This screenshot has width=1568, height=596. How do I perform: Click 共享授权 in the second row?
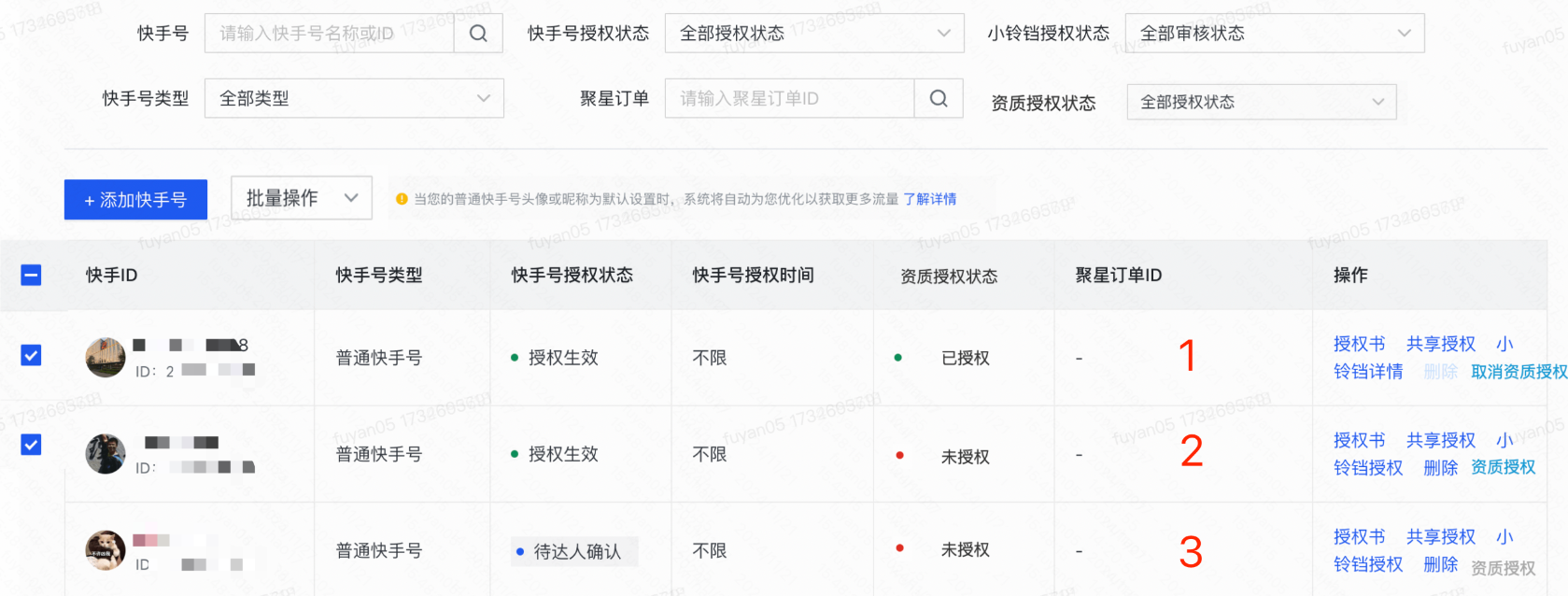(1441, 440)
